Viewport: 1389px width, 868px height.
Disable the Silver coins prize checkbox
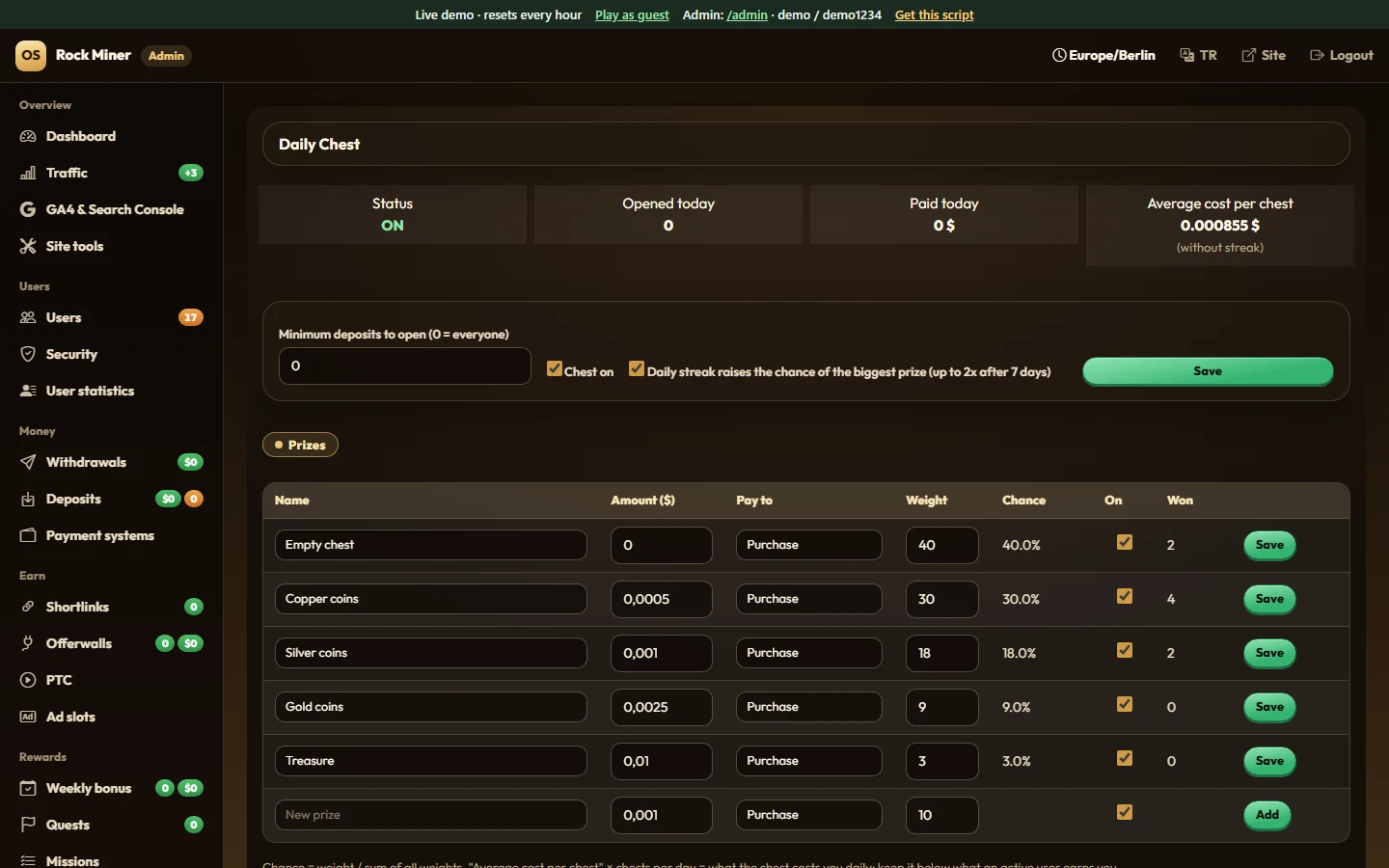[x=1125, y=650]
